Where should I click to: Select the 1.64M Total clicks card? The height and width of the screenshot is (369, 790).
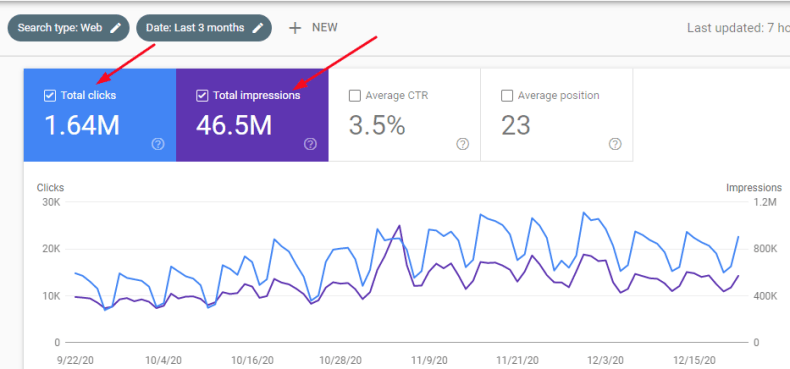point(100,115)
